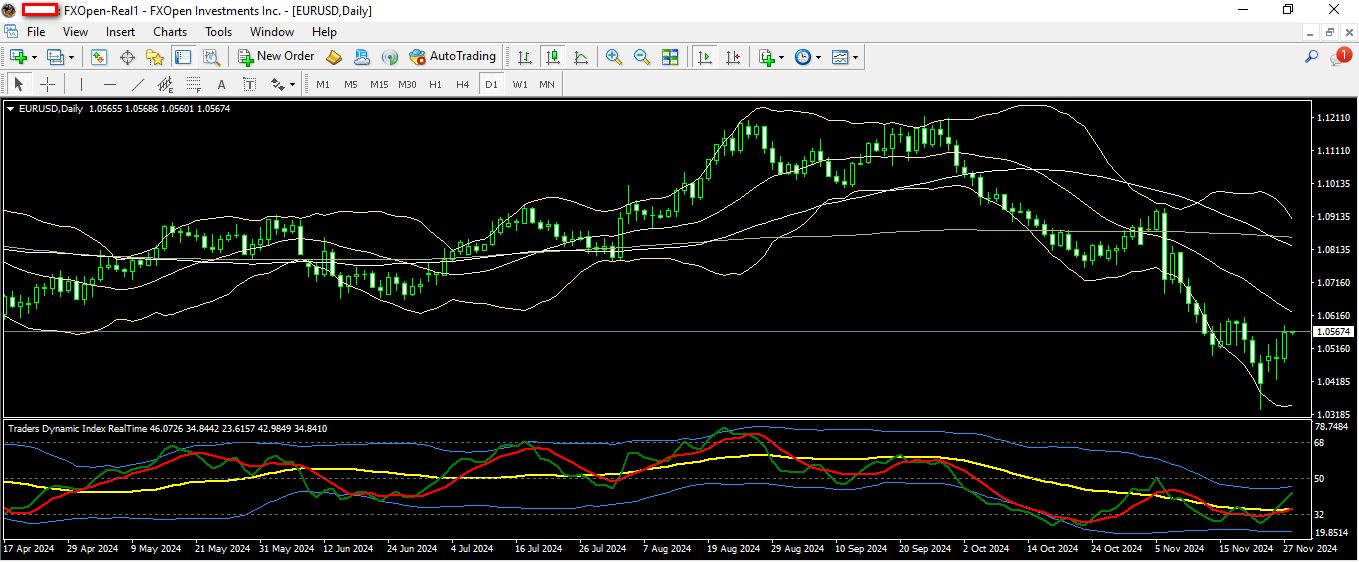The image size is (1359, 562).
Task: Open search with the magnifier at top right
Action: (x=1312, y=57)
